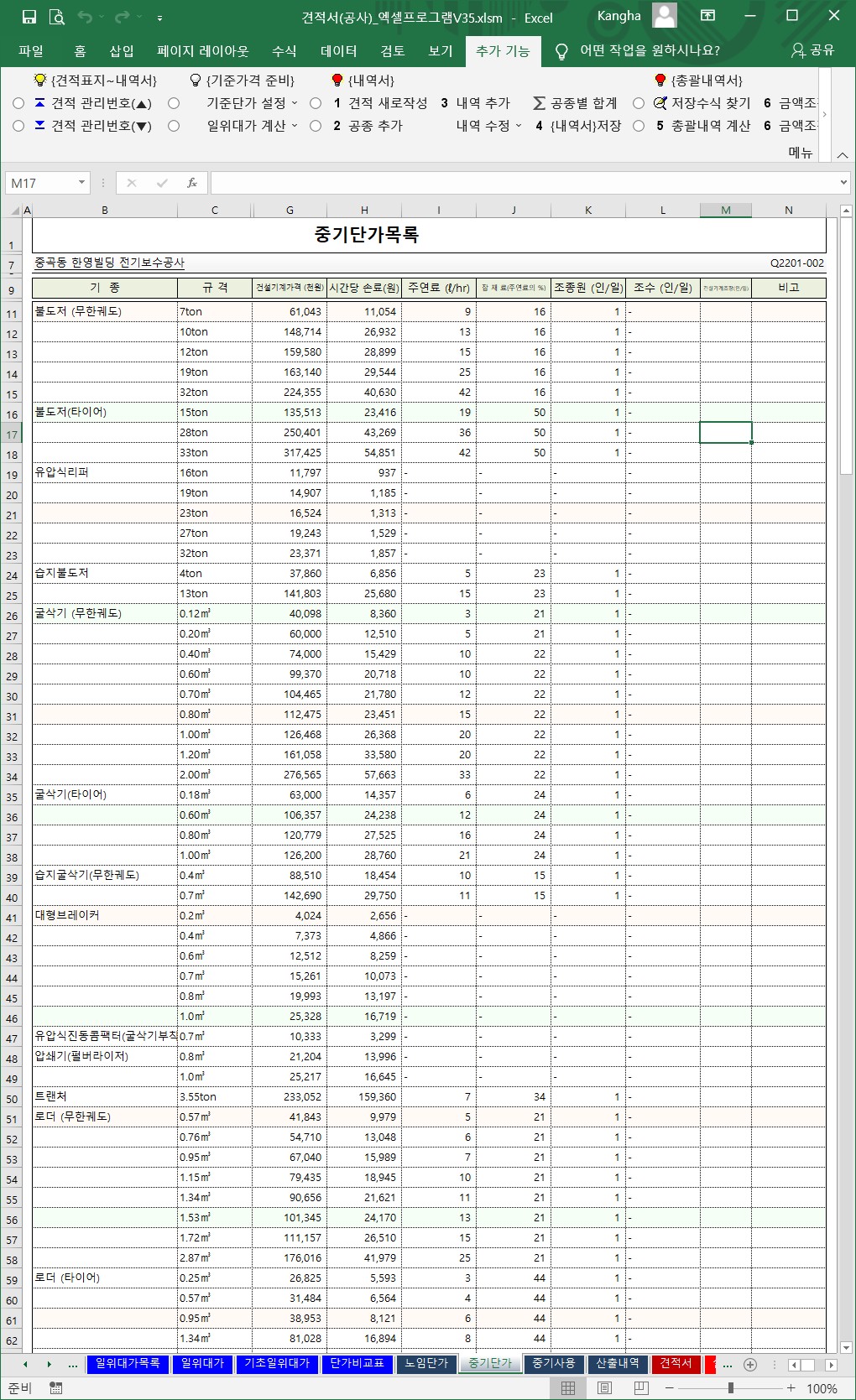
Task: Open Ribbon Display Options icon
Action: 708,16
